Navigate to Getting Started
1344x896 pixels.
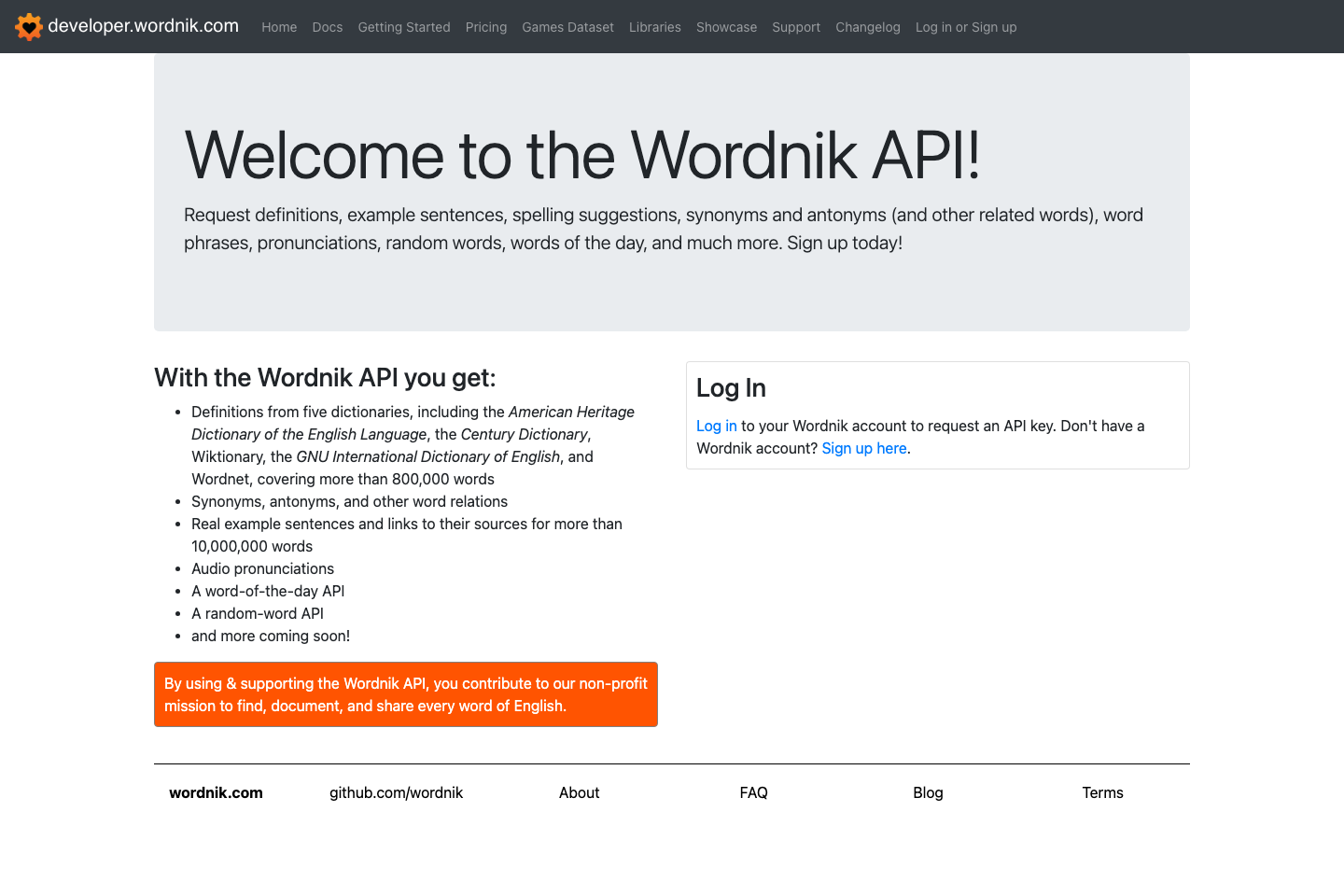[x=404, y=27]
